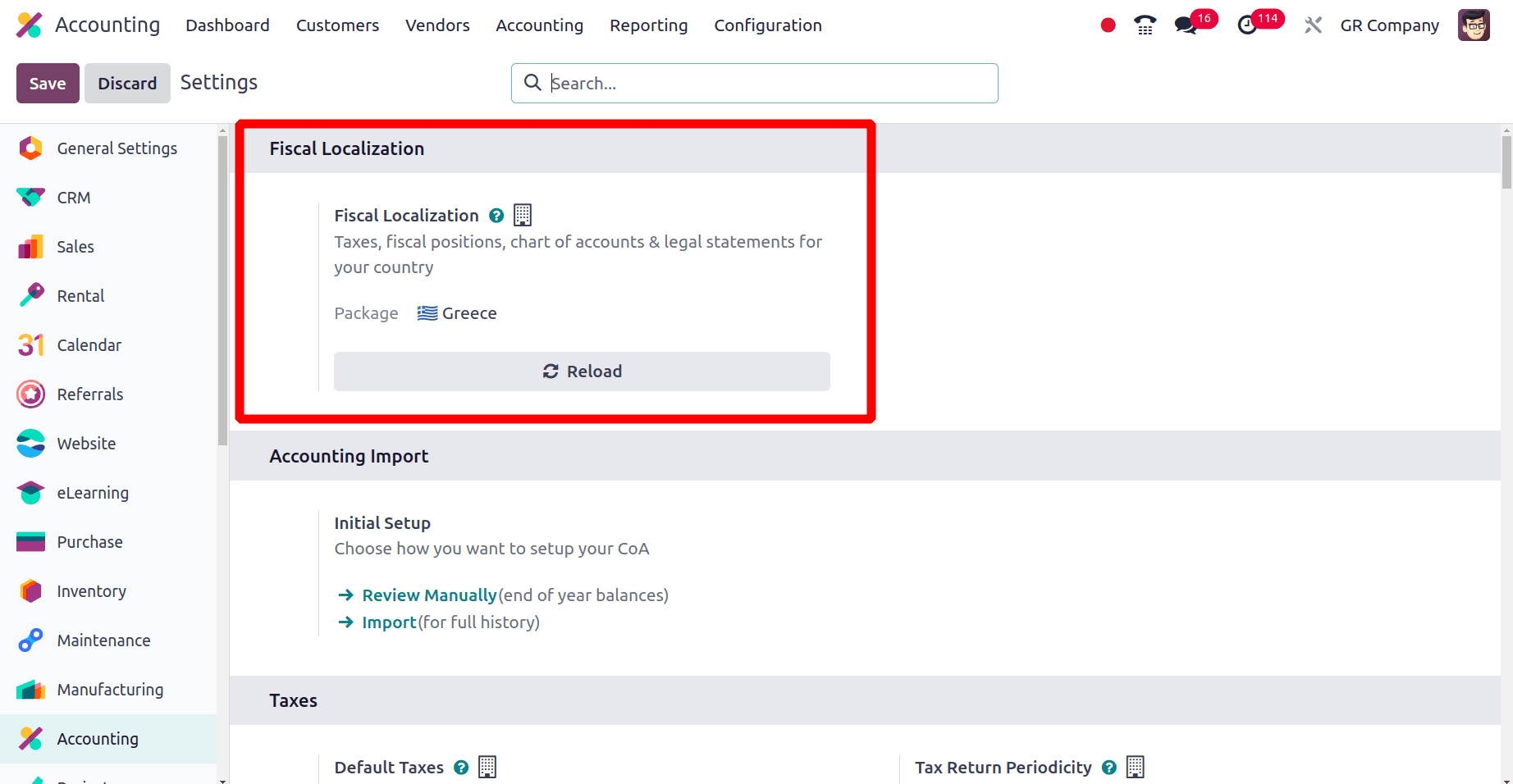The height and width of the screenshot is (784, 1513).
Task: Click the Fiscal Localization help question icon
Action: tap(496, 216)
